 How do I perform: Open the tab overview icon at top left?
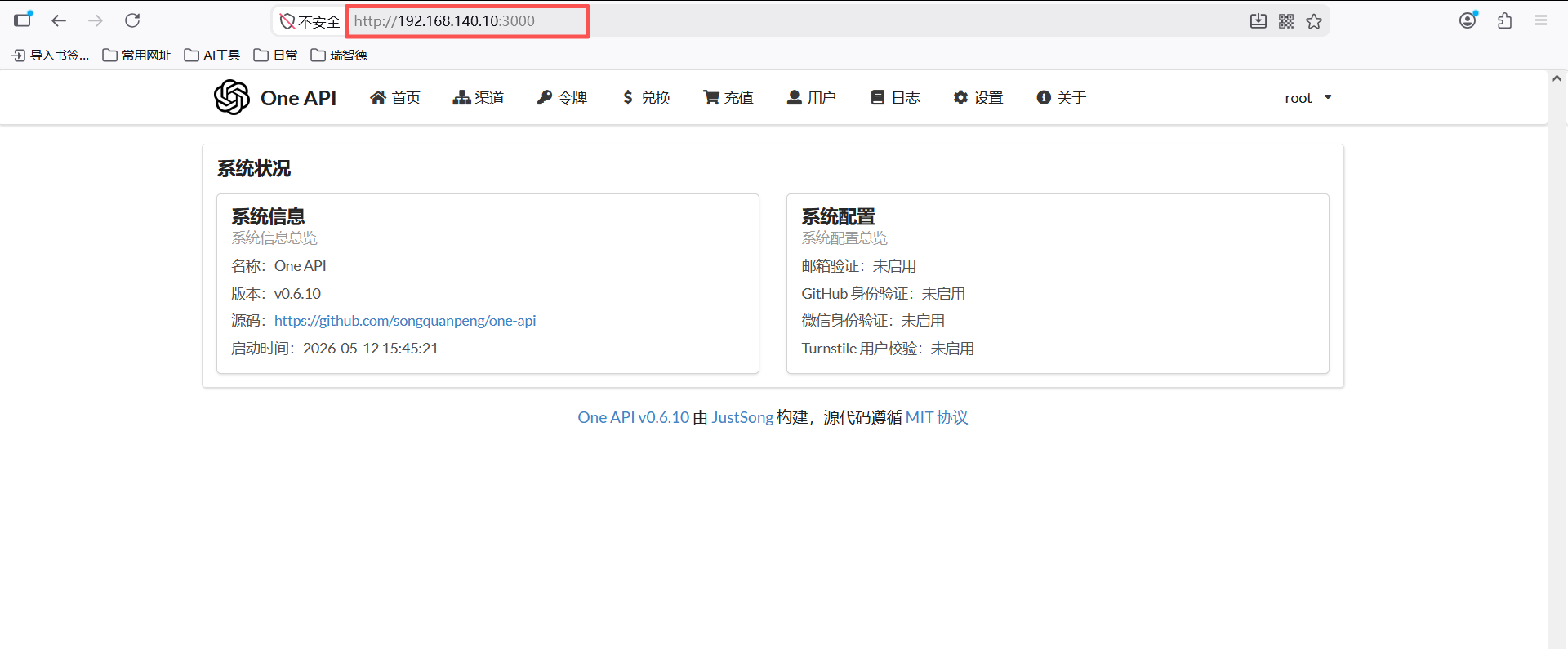23,19
